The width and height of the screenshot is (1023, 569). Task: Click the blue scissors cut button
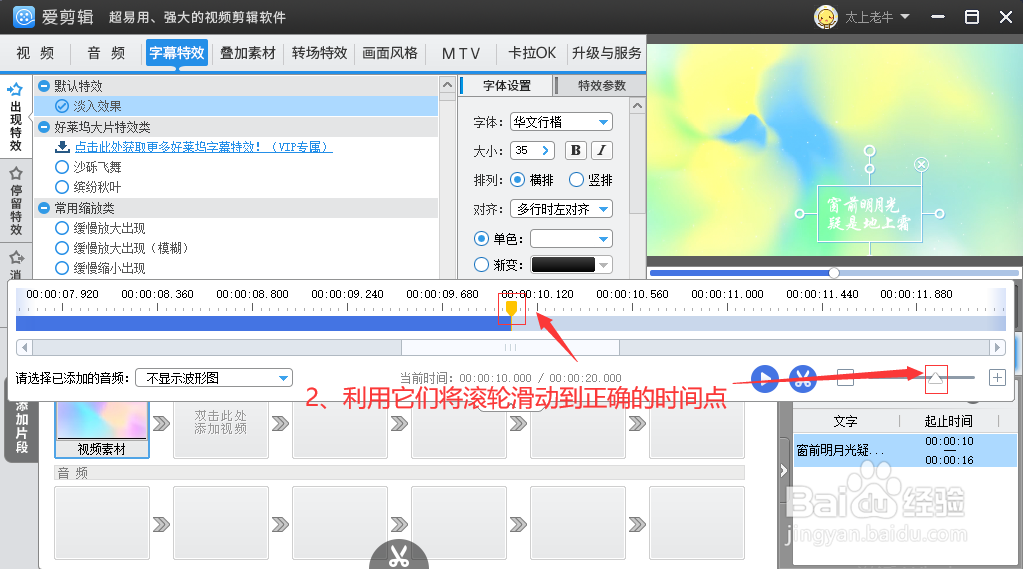point(803,378)
